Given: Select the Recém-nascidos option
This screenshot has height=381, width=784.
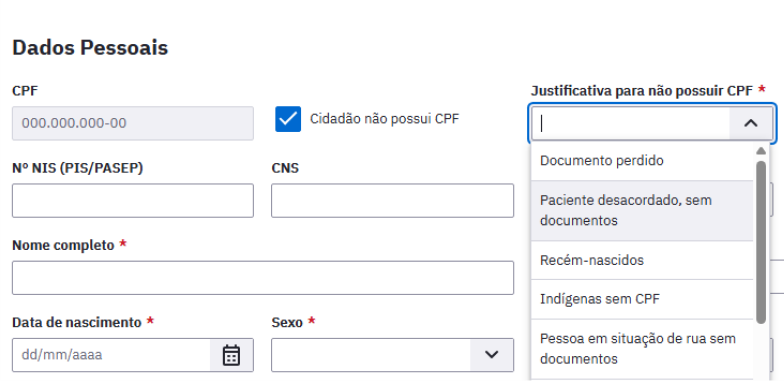Looking at the screenshot, I should pyautogui.click(x=642, y=260).
